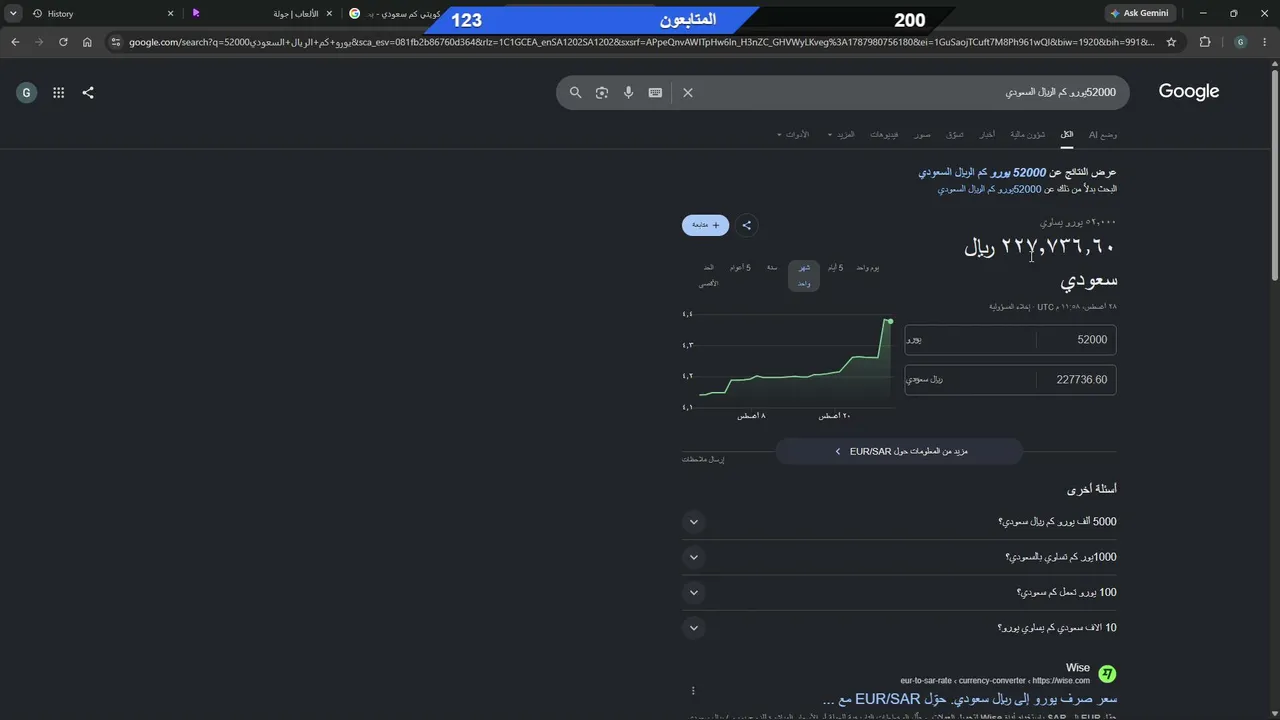Open the يورو currency selector
Viewport: 1280px width, 720px height.
coord(970,340)
